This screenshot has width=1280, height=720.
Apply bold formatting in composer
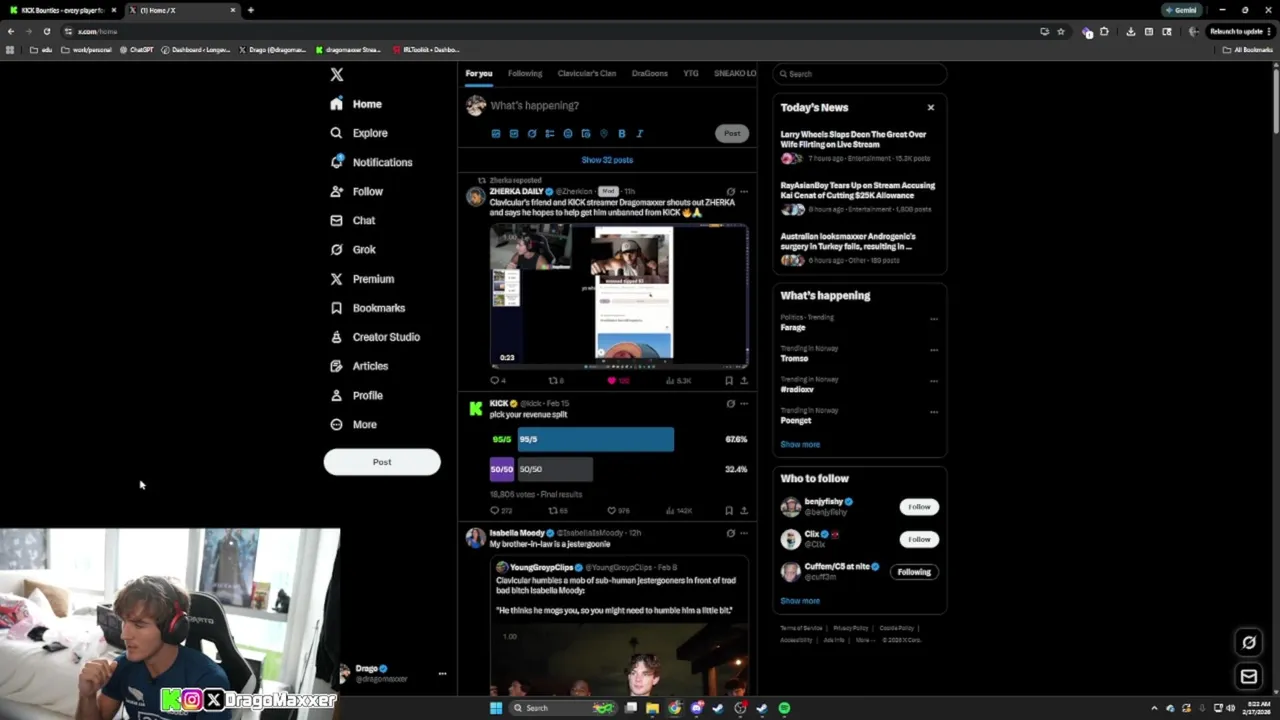(x=622, y=133)
